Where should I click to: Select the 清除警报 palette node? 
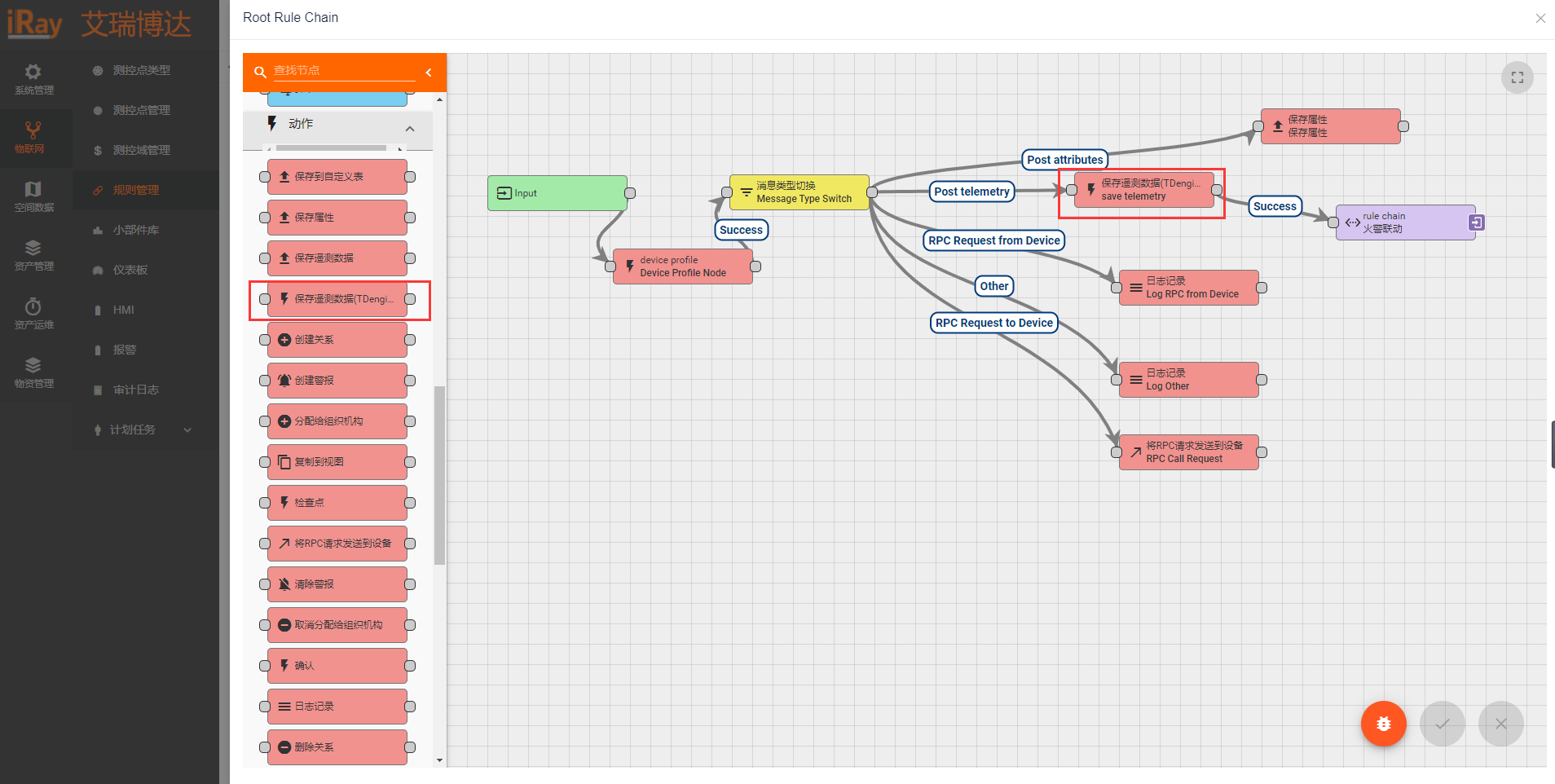tap(337, 584)
